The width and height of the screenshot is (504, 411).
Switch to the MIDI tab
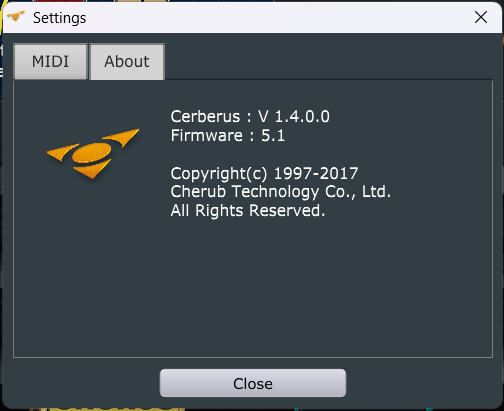point(51,62)
